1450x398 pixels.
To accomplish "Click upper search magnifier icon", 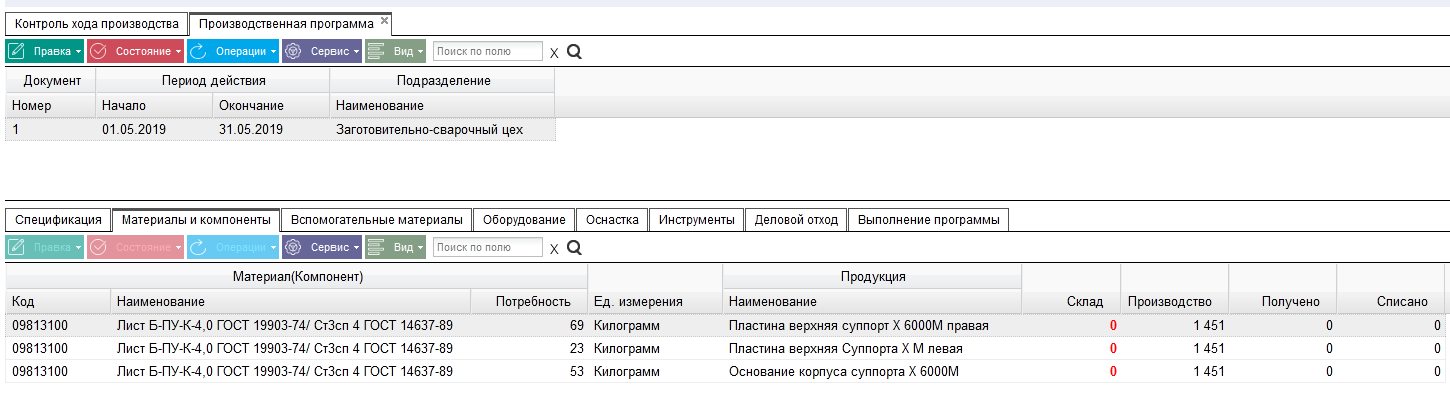I will [574, 51].
